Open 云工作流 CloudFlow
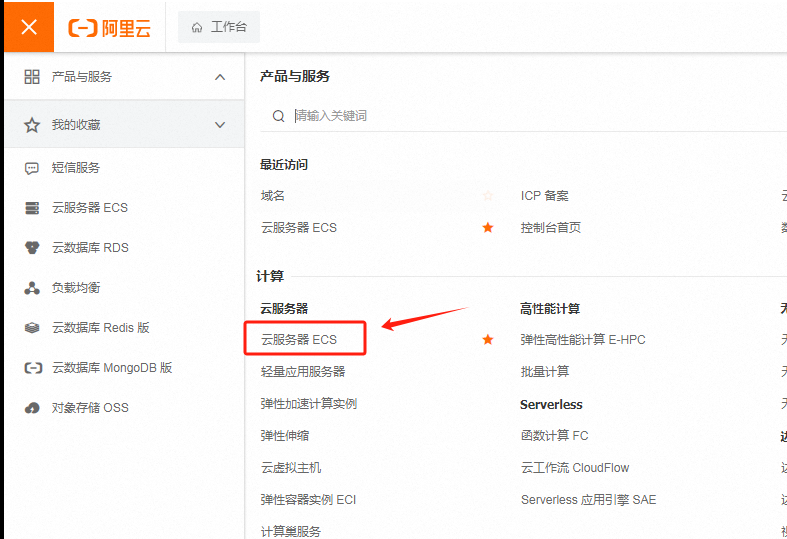Screen dimensions: 787x539 click(x=575, y=468)
